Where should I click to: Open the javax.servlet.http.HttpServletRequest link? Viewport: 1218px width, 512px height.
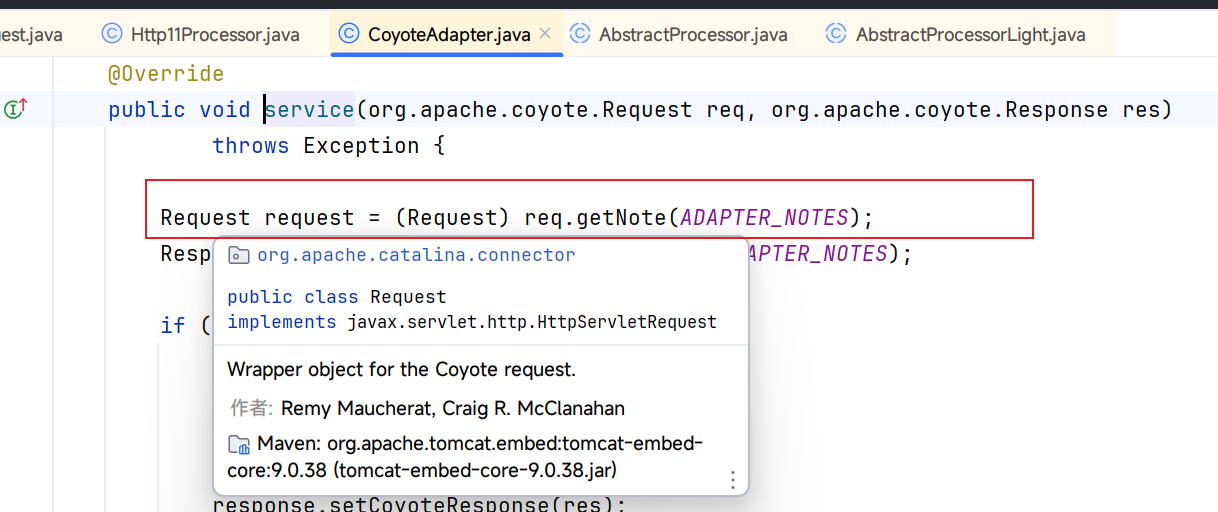click(x=531, y=322)
